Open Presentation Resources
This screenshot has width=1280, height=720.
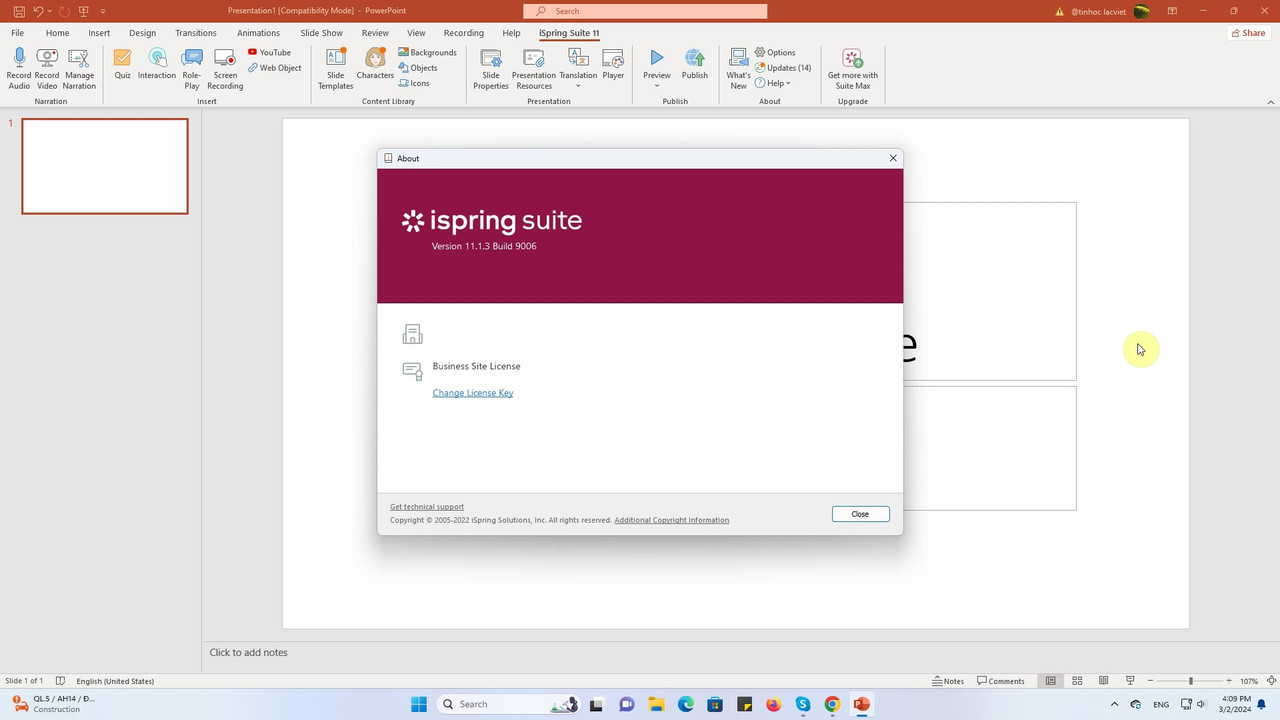(x=534, y=68)
